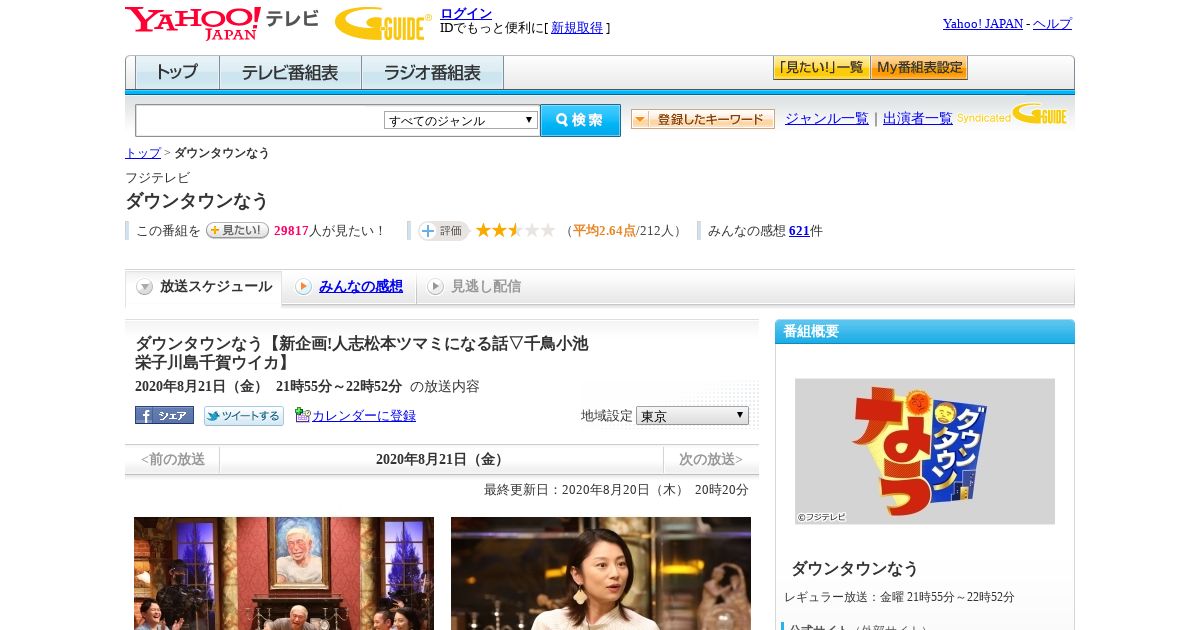Click the 評価 plus rating button
This screenshot has height=630, width=1200.
[443, 231]
